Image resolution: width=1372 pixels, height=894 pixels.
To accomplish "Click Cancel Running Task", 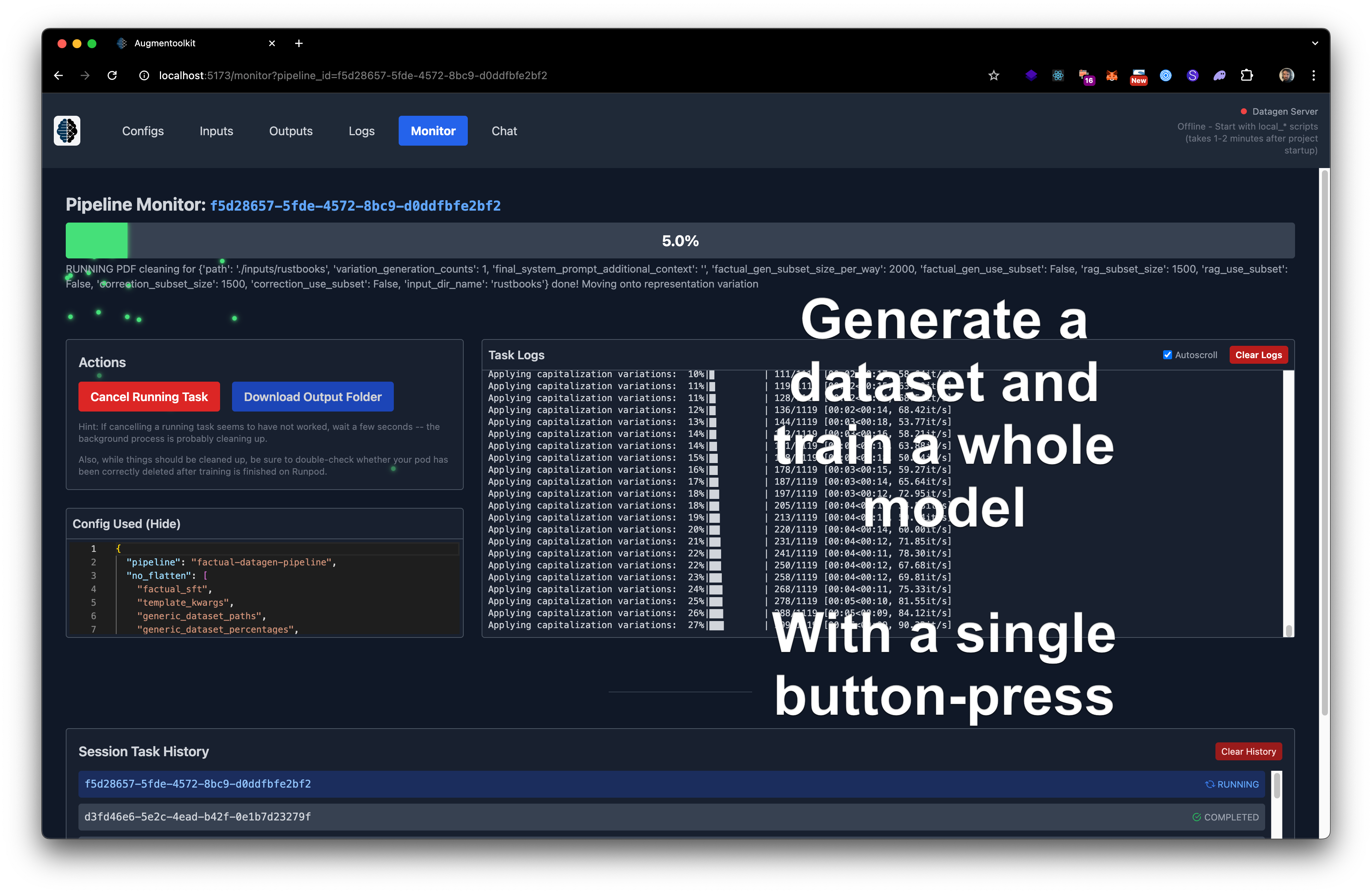I will (149, 396).
